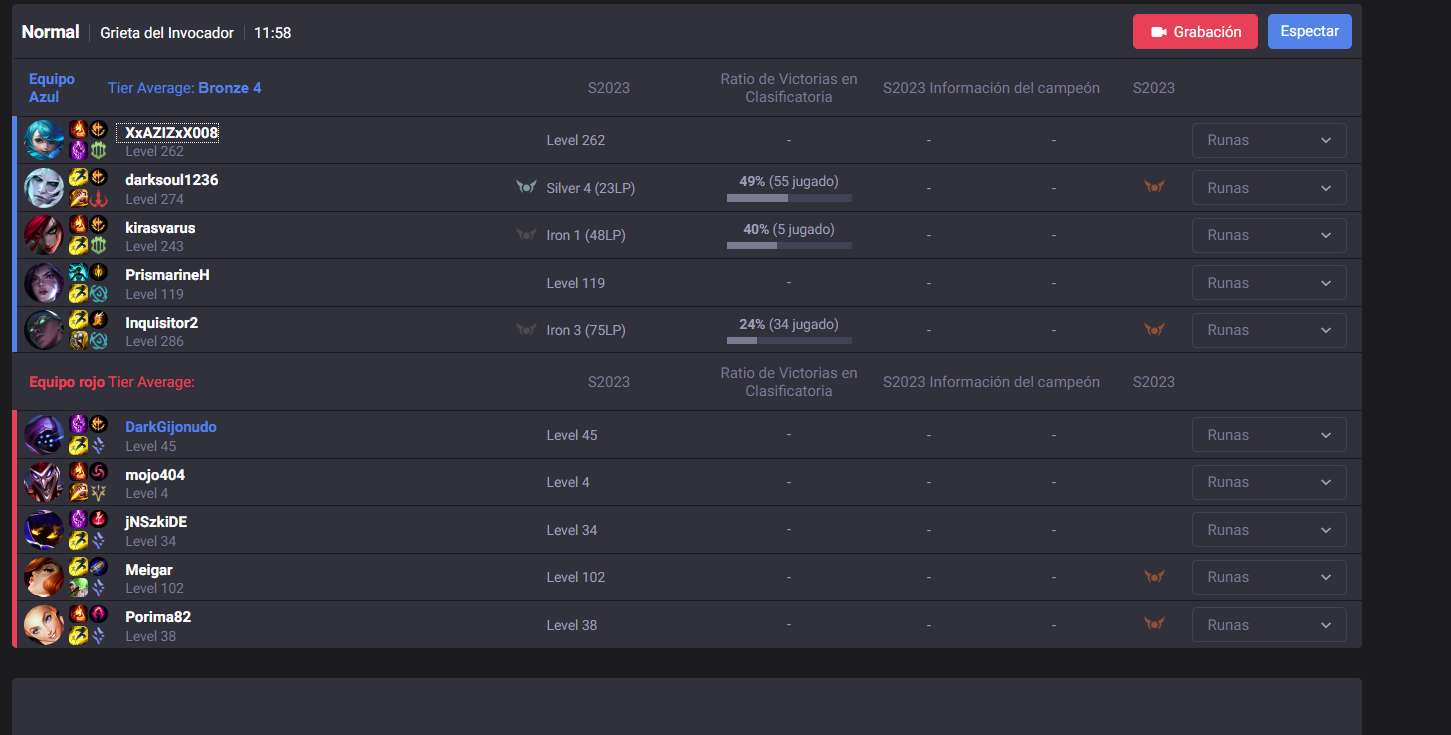1451x735 pixels.
Task: Click the S2023 badge icon in Inquisitor2's row
Action: click(x=1154, y=330)
